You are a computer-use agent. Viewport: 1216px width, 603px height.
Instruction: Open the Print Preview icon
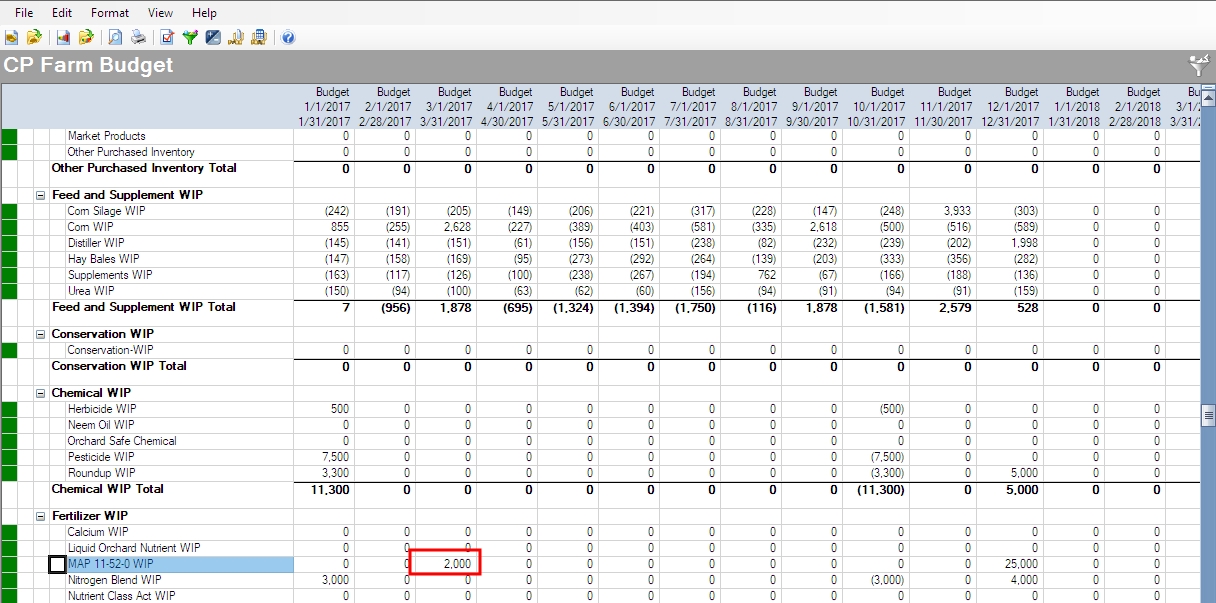click(x=116, y=37)
